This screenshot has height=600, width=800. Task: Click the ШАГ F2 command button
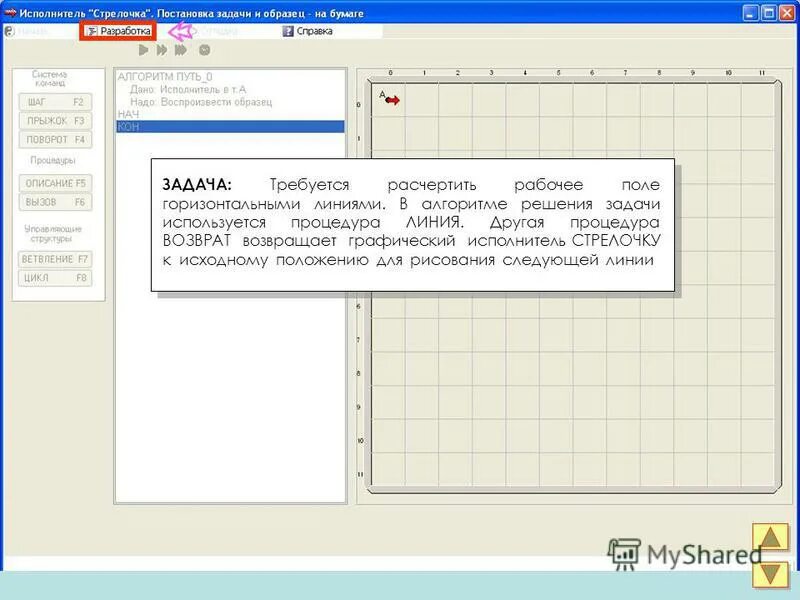(x=55, y=102)
